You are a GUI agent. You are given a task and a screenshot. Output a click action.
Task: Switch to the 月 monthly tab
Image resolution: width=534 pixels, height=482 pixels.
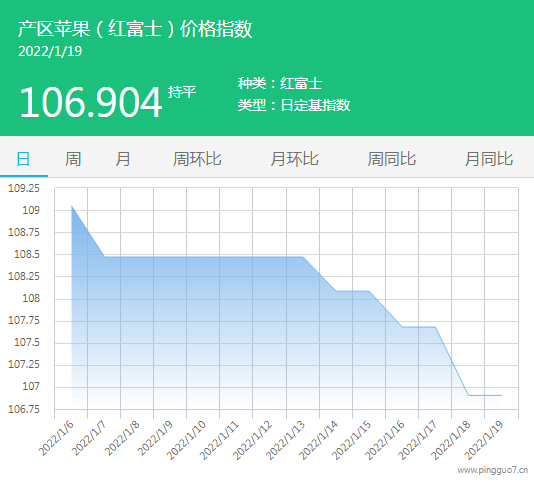[123, 159]
